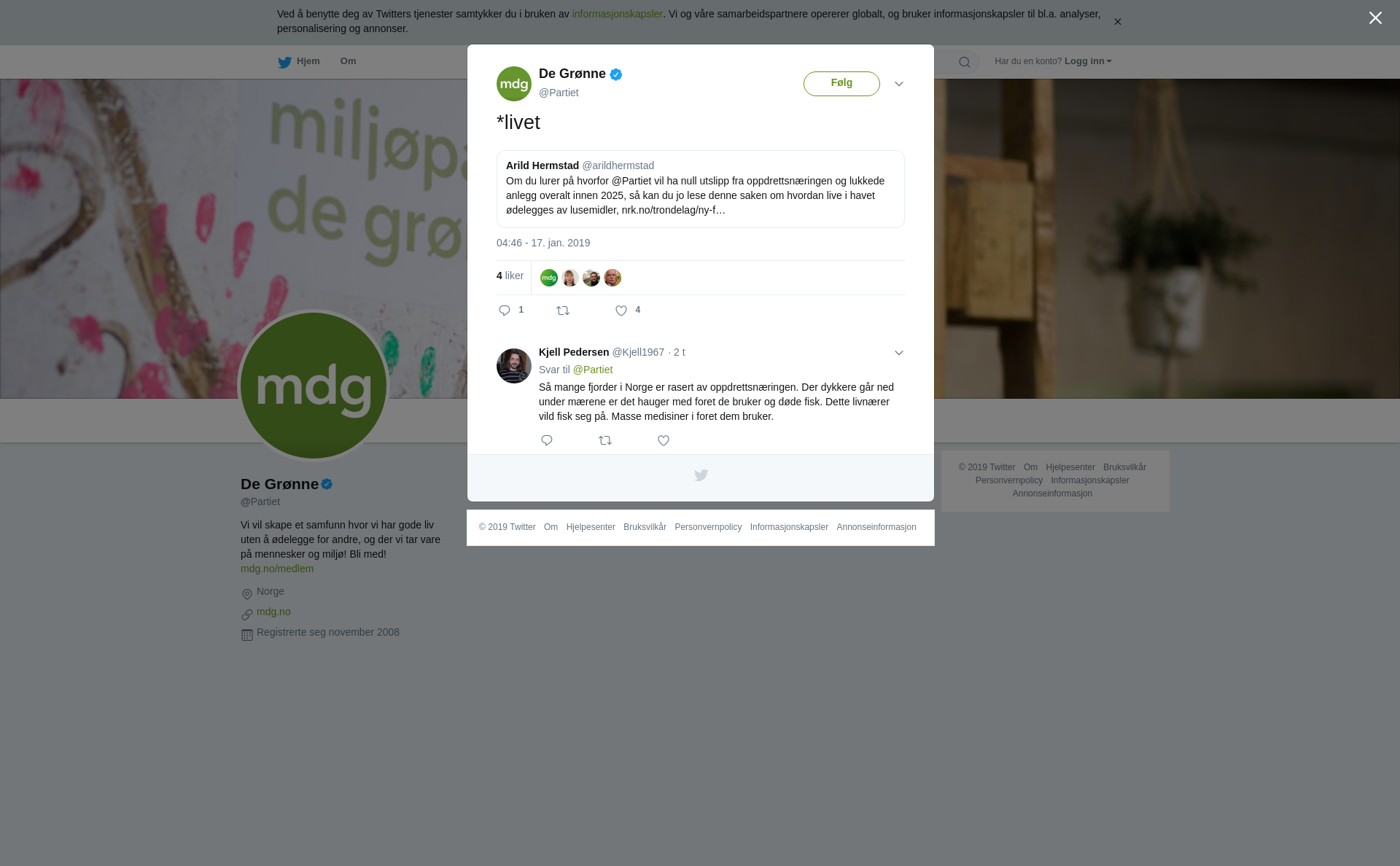1400x866 pixels.
Task: Like Kjell Pedersen's reply
Action: (664, 440)
